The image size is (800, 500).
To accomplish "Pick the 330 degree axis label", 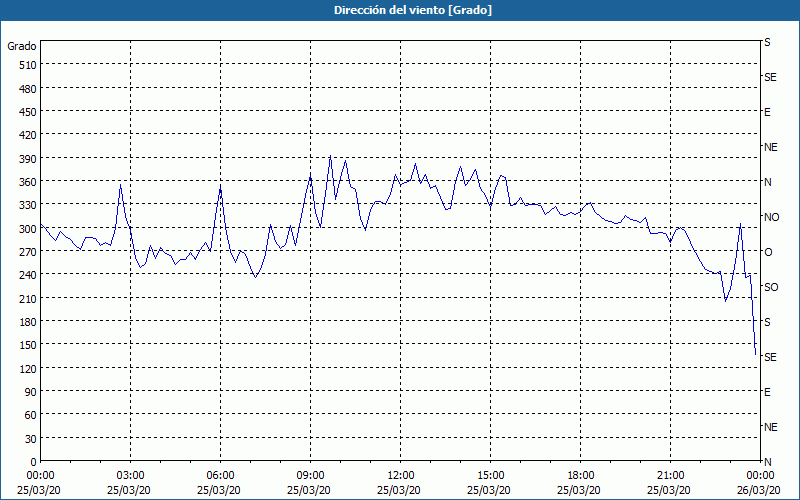I will coord(28,205).
